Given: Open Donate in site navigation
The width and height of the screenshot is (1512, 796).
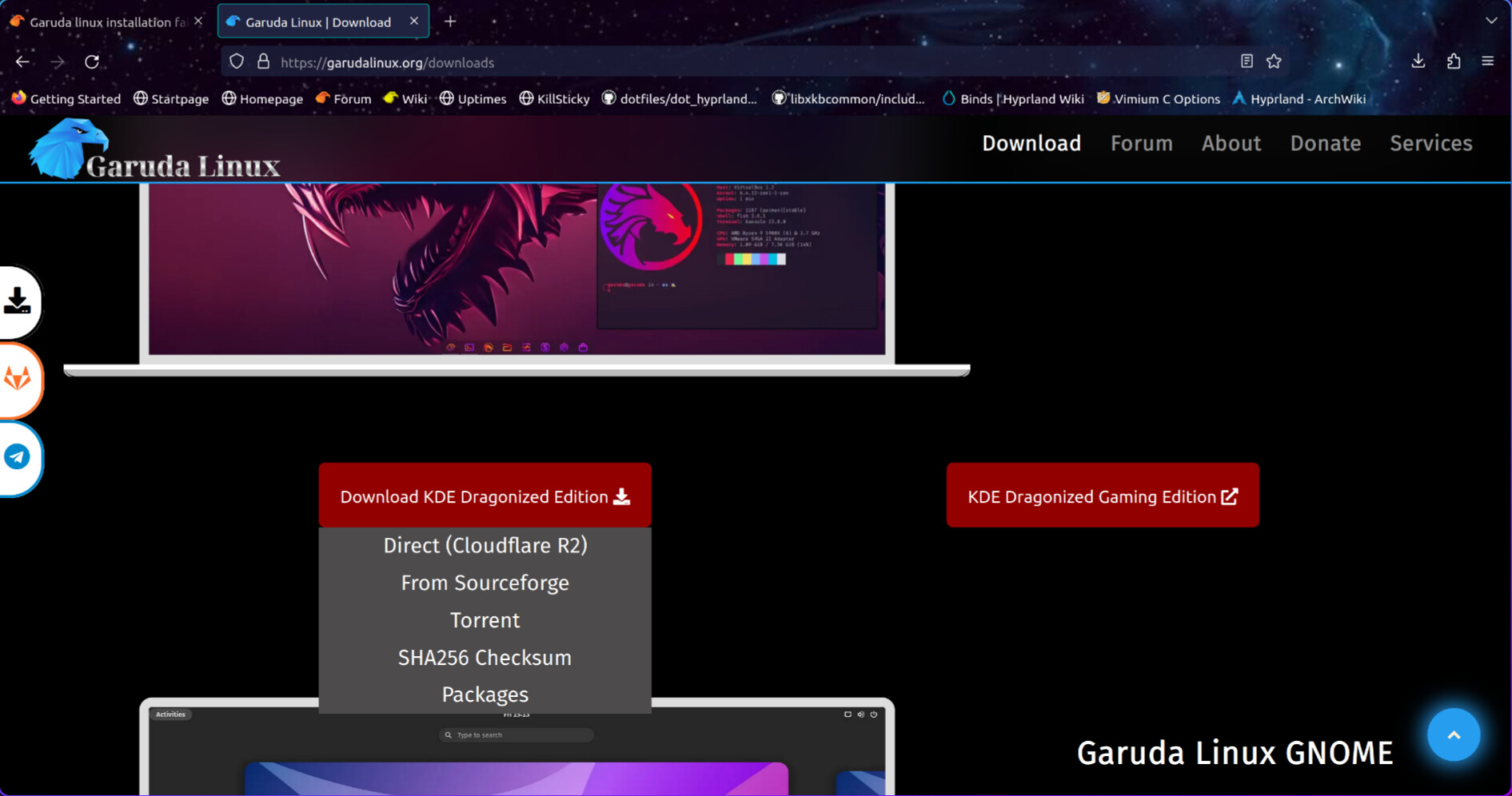Looking at the screenshot, I should [x=1325, y=143].
